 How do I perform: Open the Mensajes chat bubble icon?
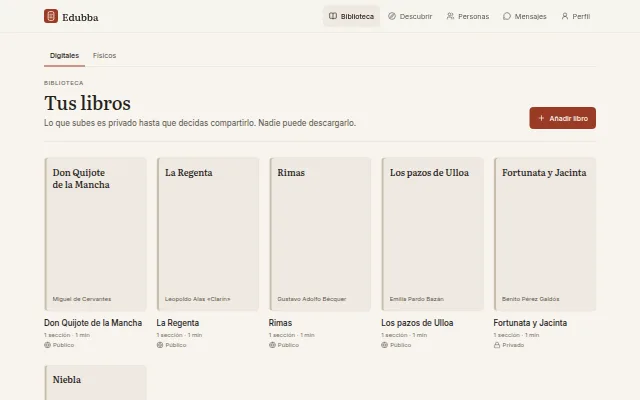click(507, 16)
